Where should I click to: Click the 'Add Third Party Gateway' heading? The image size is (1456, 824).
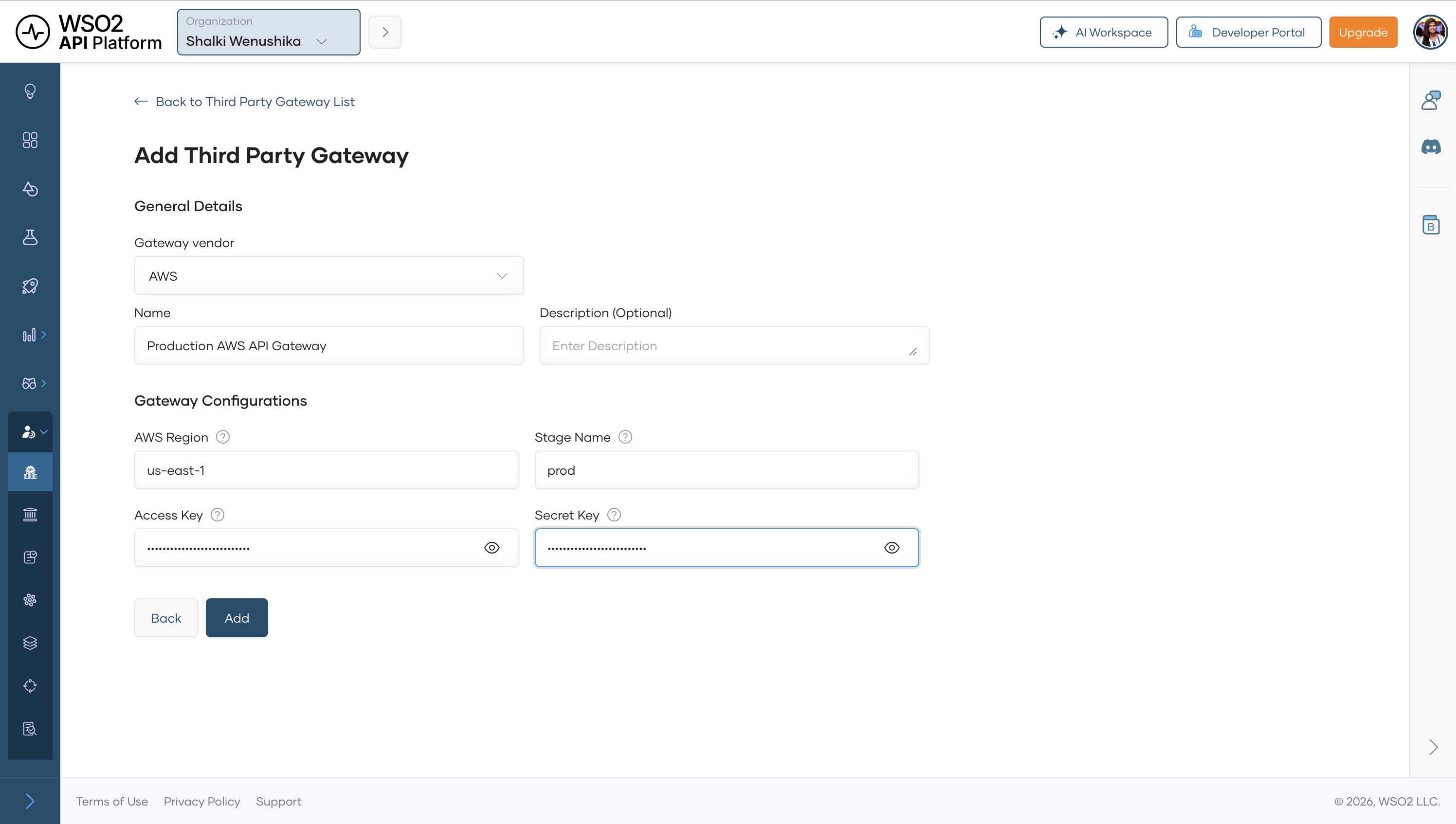point(271,155)
